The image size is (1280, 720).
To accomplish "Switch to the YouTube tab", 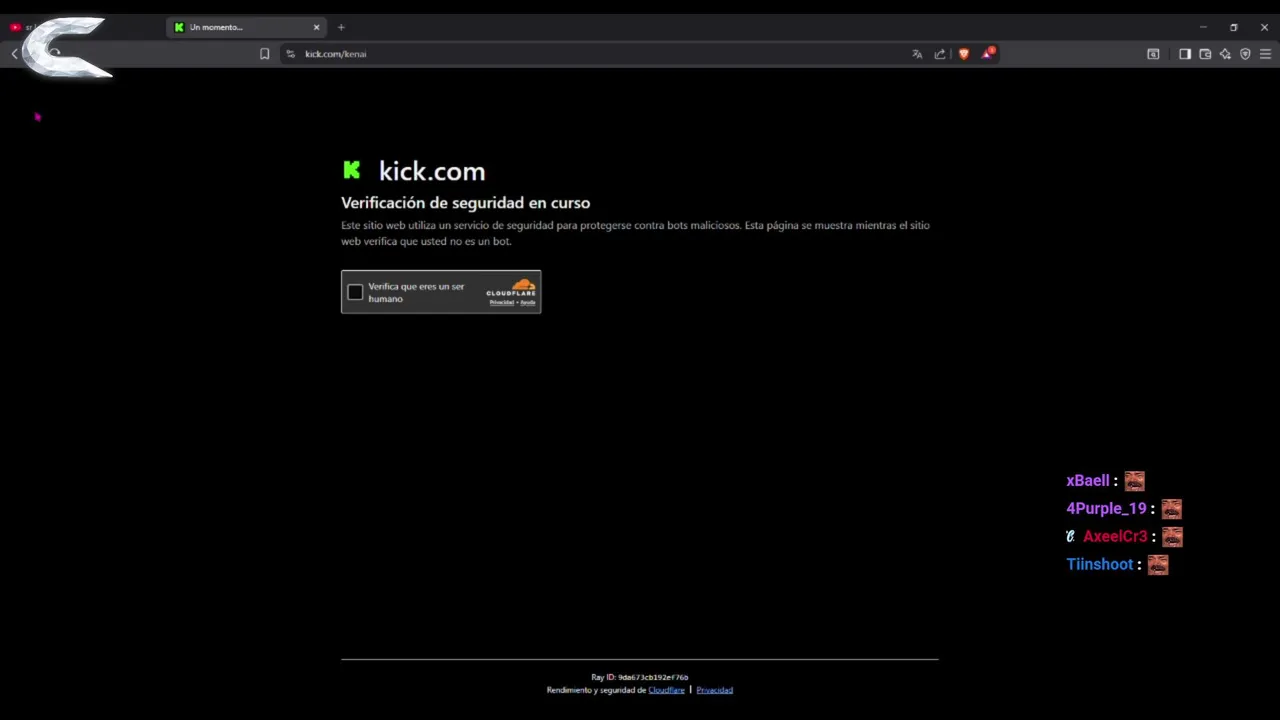I will pos(20,27).
